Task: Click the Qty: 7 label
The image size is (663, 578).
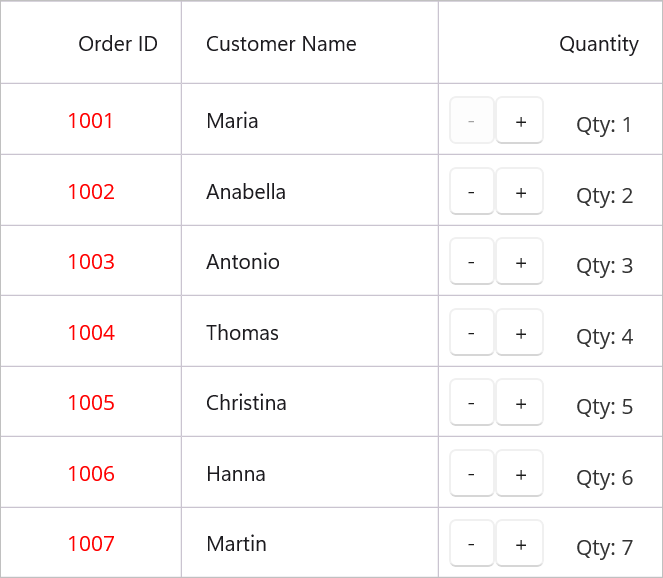Action: (x=604, y=548)
